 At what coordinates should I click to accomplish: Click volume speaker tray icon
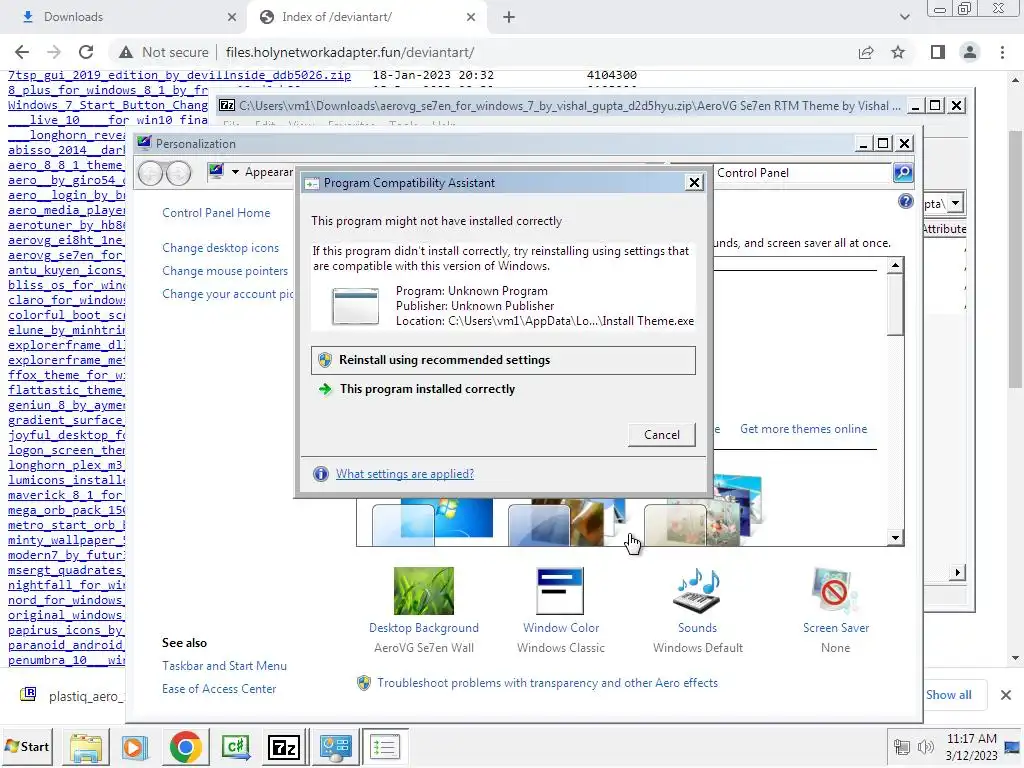[x=925, y=746]
